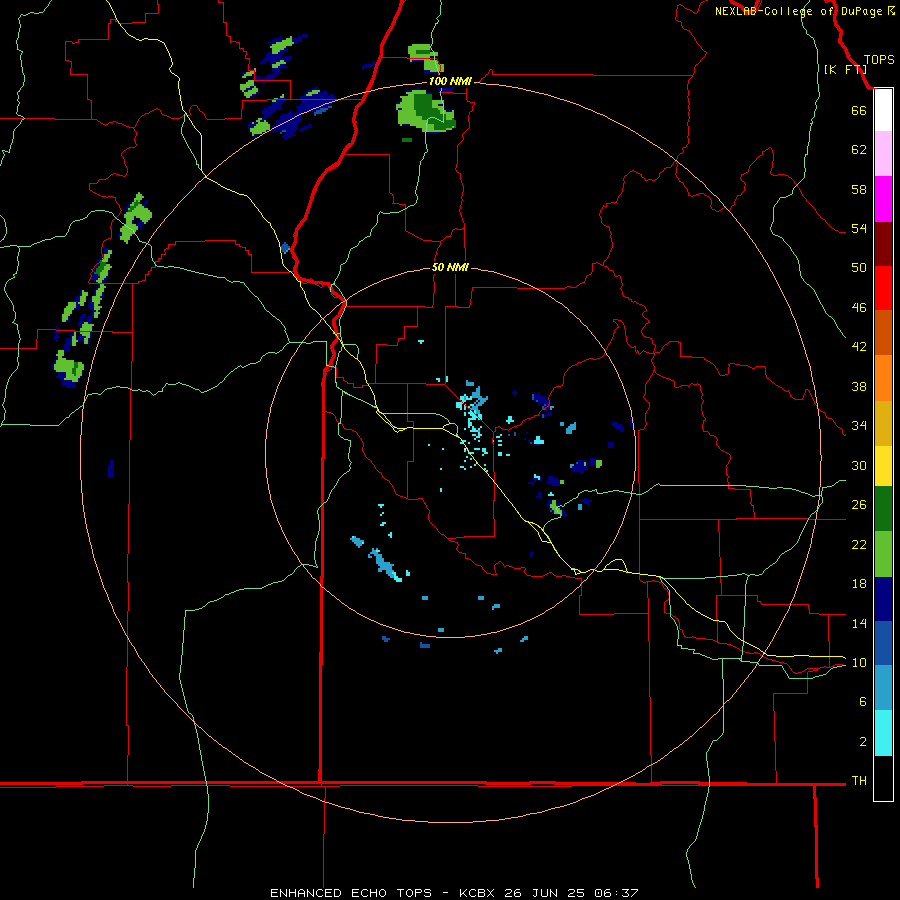Click the legend value 54
The image size is (900, 900).
[859, 228]
